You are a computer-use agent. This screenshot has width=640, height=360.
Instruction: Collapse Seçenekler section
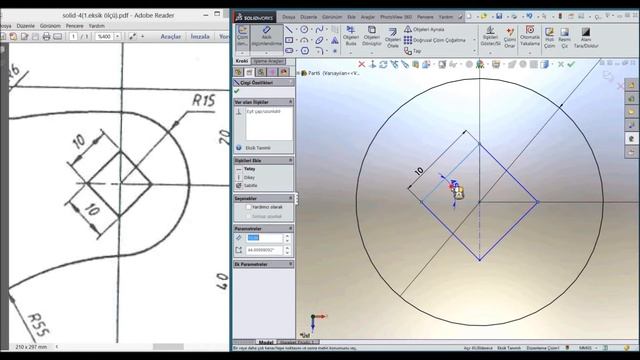pyautogui.click(x=291, y=198)
